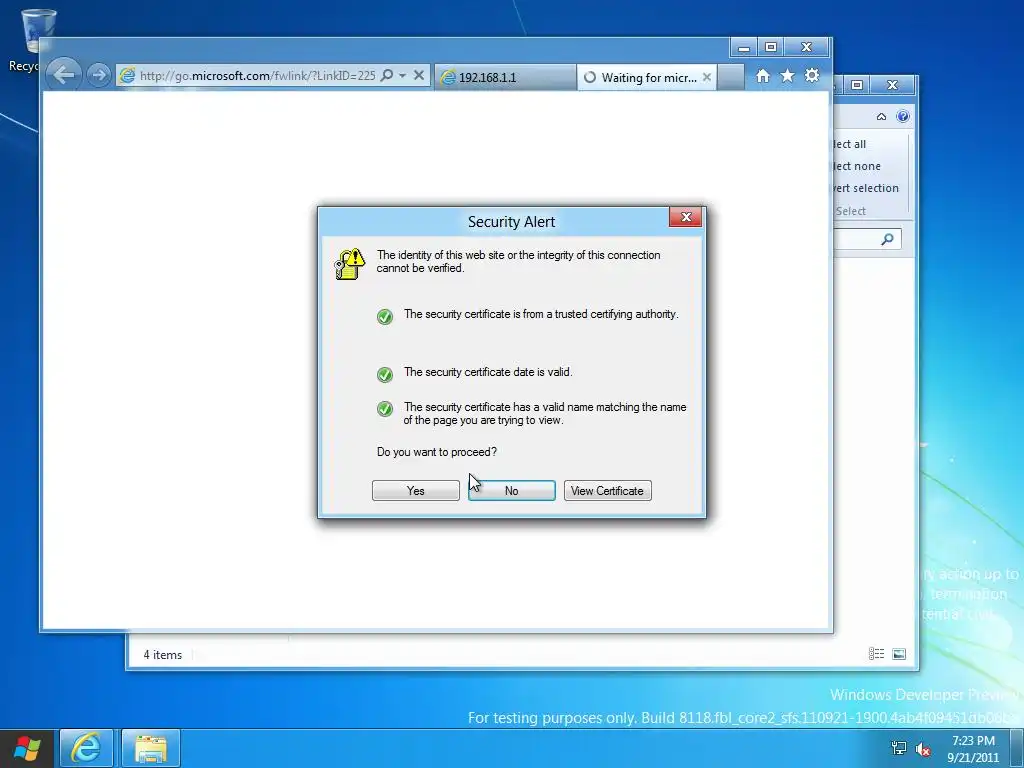
Task: Open the clock showing 7:23 PM
Action: point(973,749)
